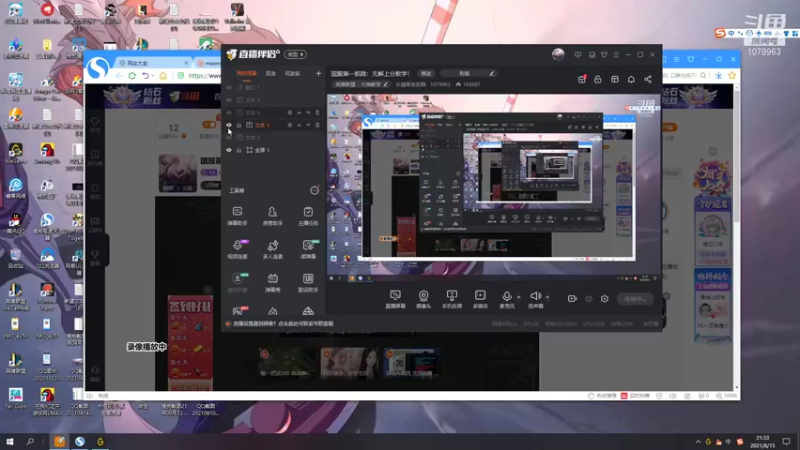This screenshot has height=450, width=800.
Task: Click the share icon
Action: 648,79
